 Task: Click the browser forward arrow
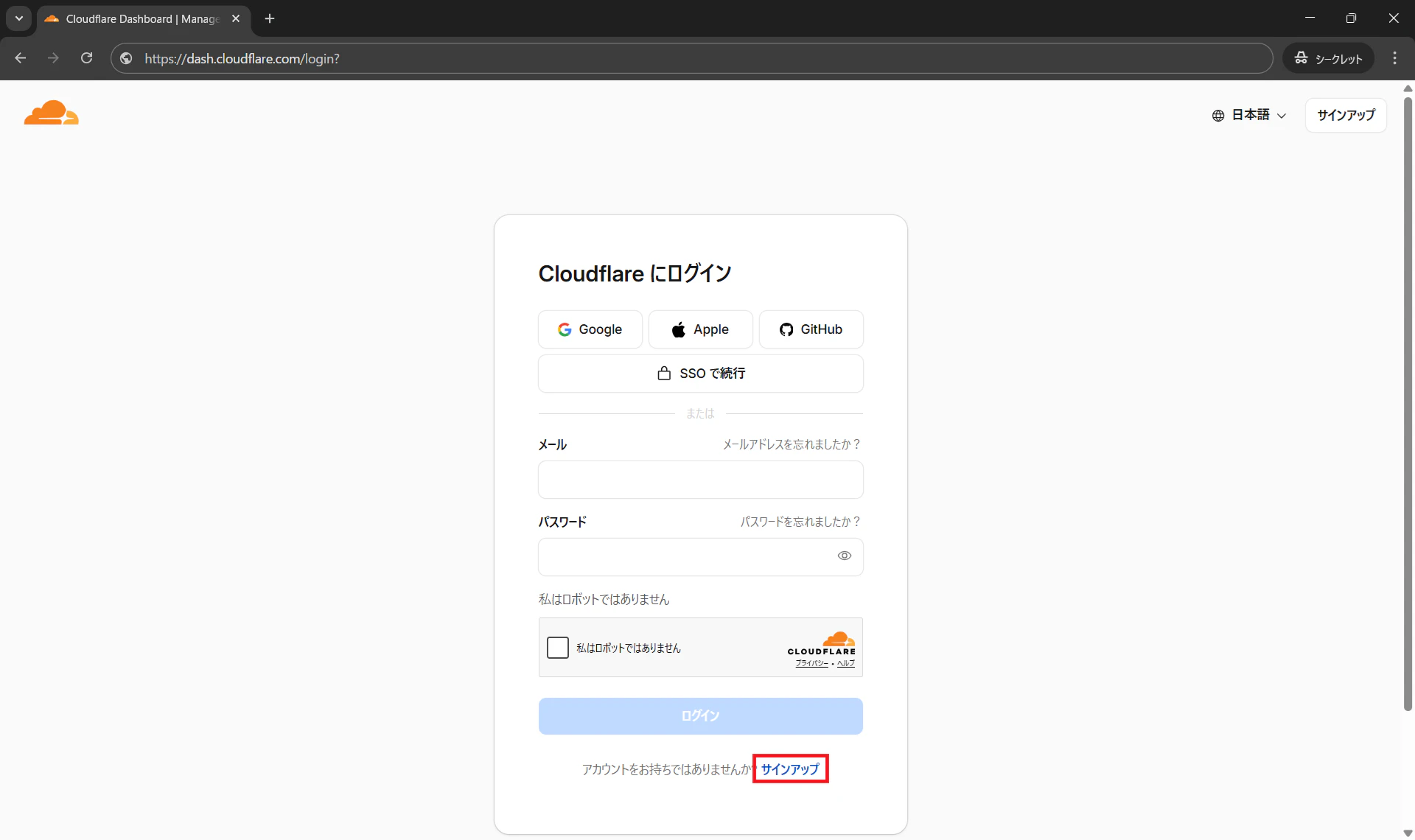53,58
